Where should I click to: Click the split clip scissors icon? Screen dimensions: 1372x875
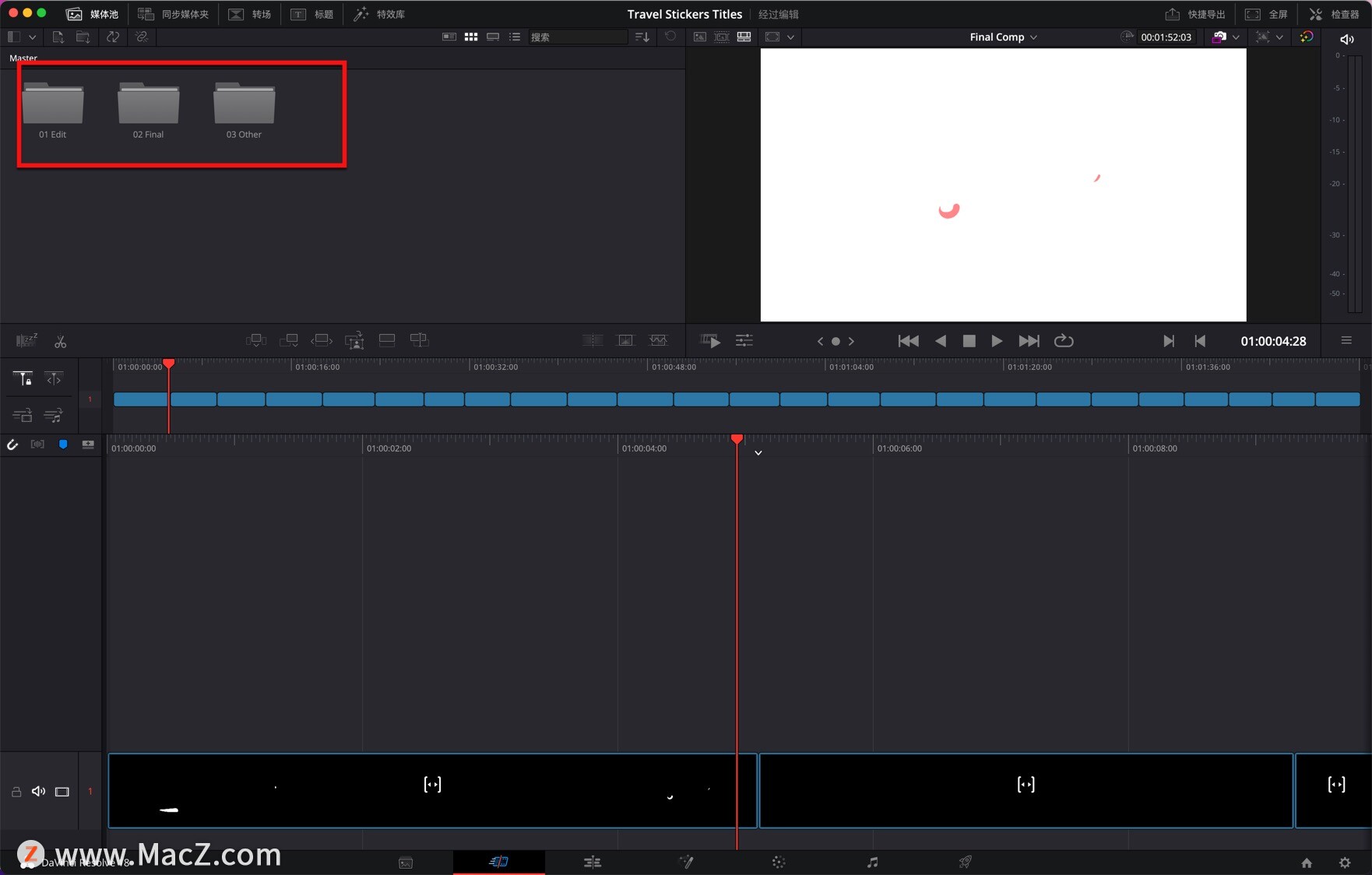coord(60,342)
